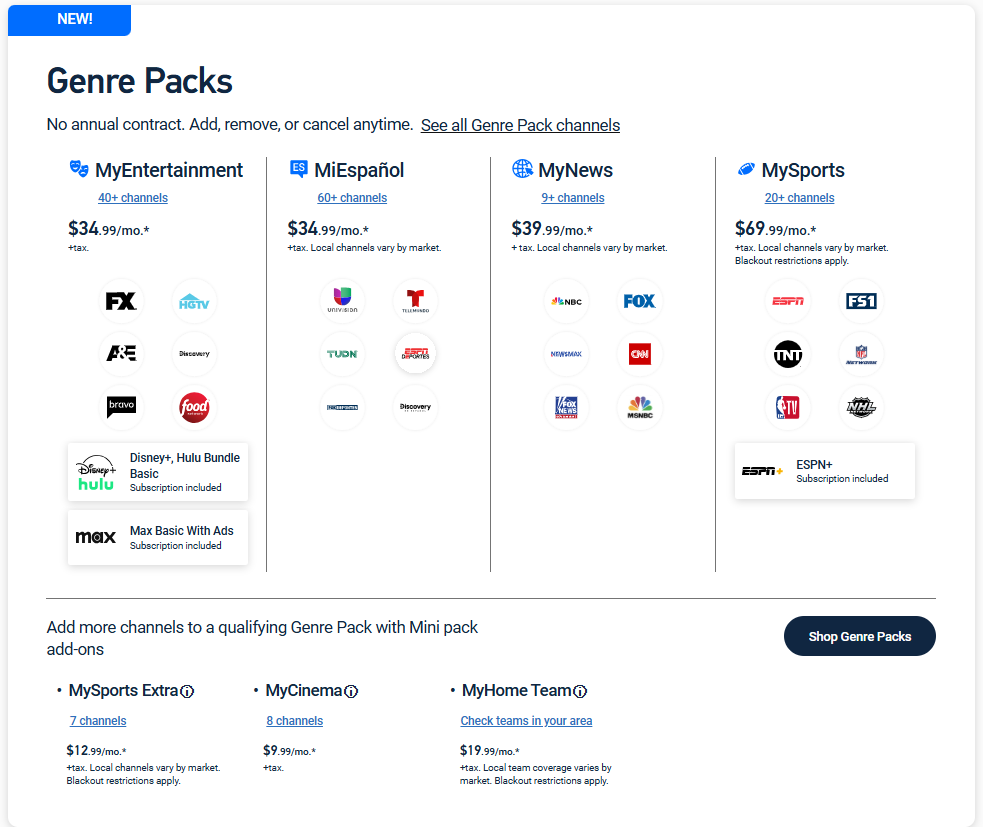
Task: Open info icon next to MySports Extra
Action: point(187,691)
